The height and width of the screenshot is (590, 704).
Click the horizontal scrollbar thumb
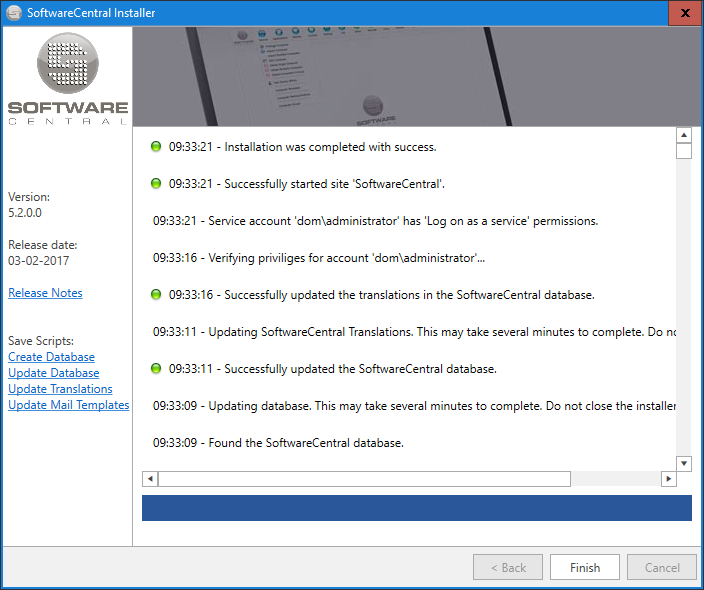[x=364, y=479]
